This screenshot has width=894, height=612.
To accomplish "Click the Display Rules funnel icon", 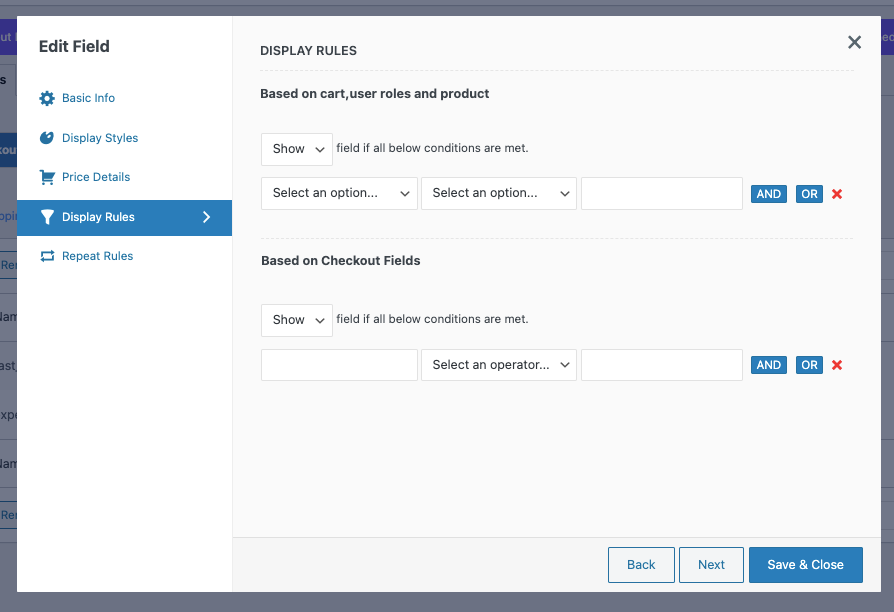I will [x=47, y=217].
